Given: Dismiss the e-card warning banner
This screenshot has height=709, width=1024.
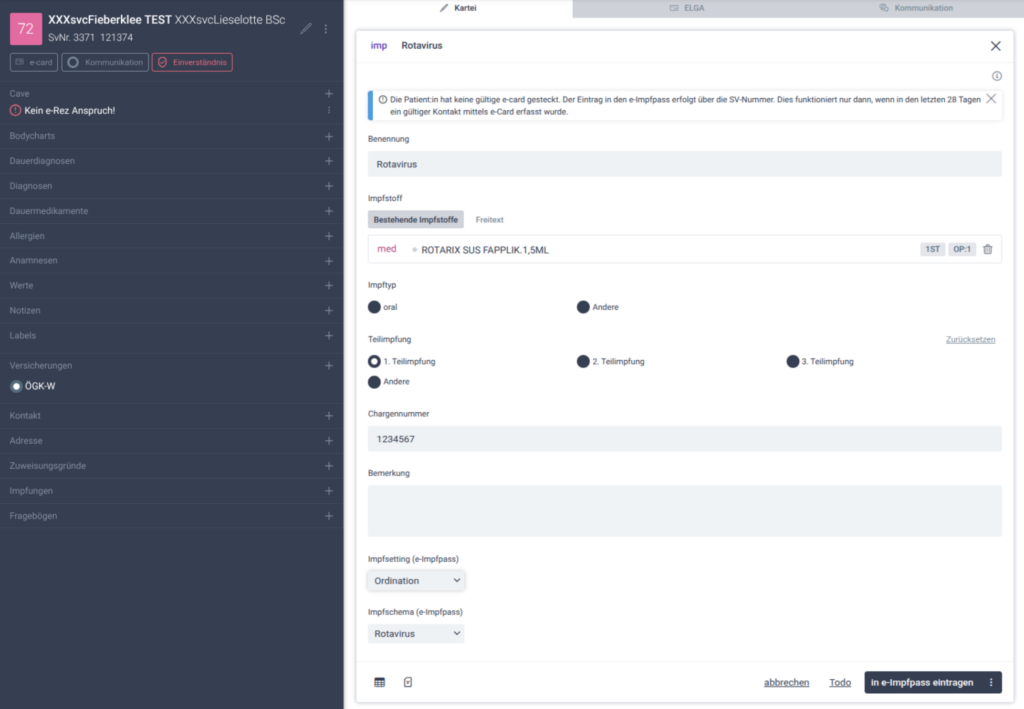Looking at the screenshot, I should coord(990,99).
